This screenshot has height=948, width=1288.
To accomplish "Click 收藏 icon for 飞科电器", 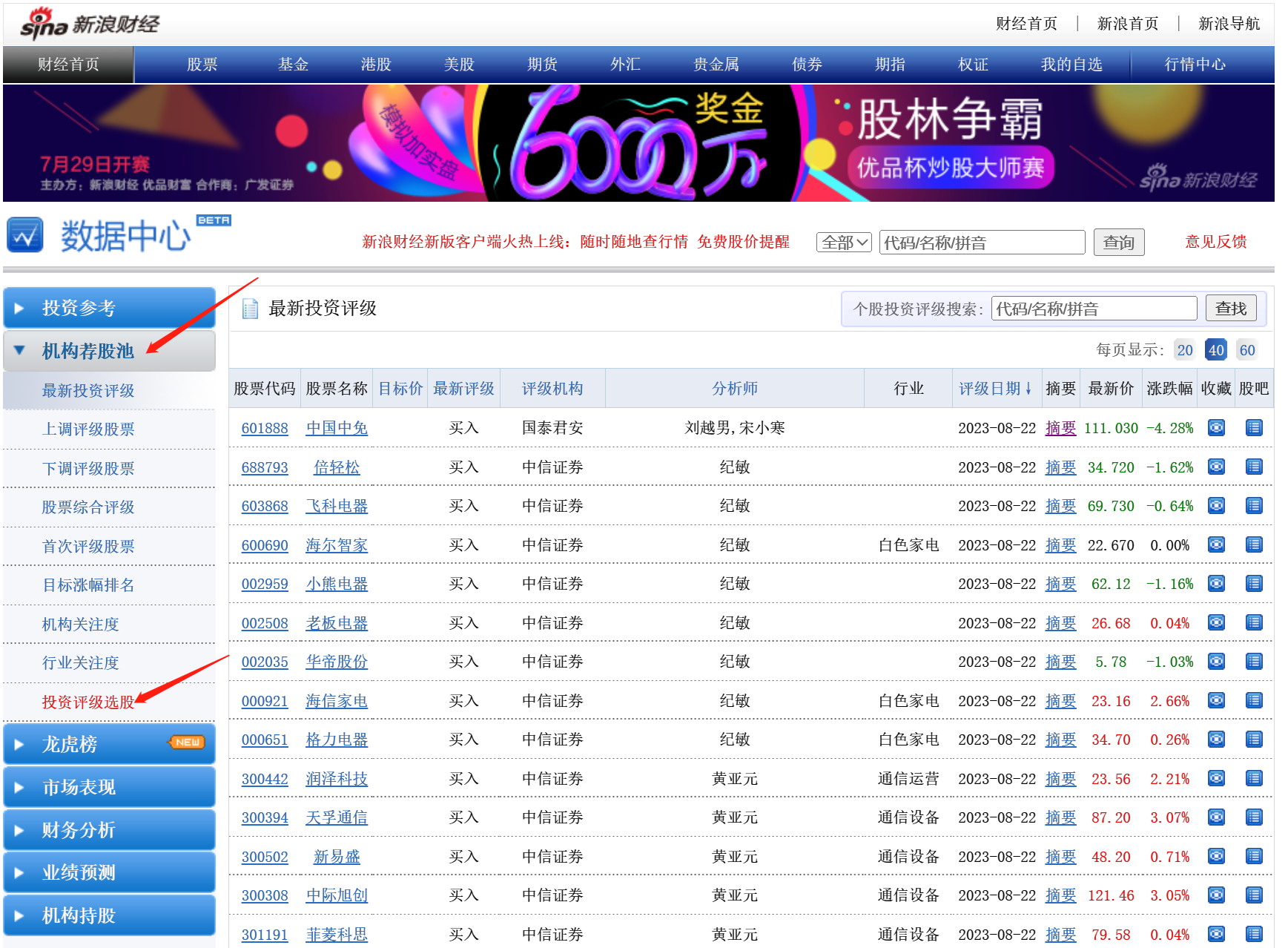I will [1216, 506].
